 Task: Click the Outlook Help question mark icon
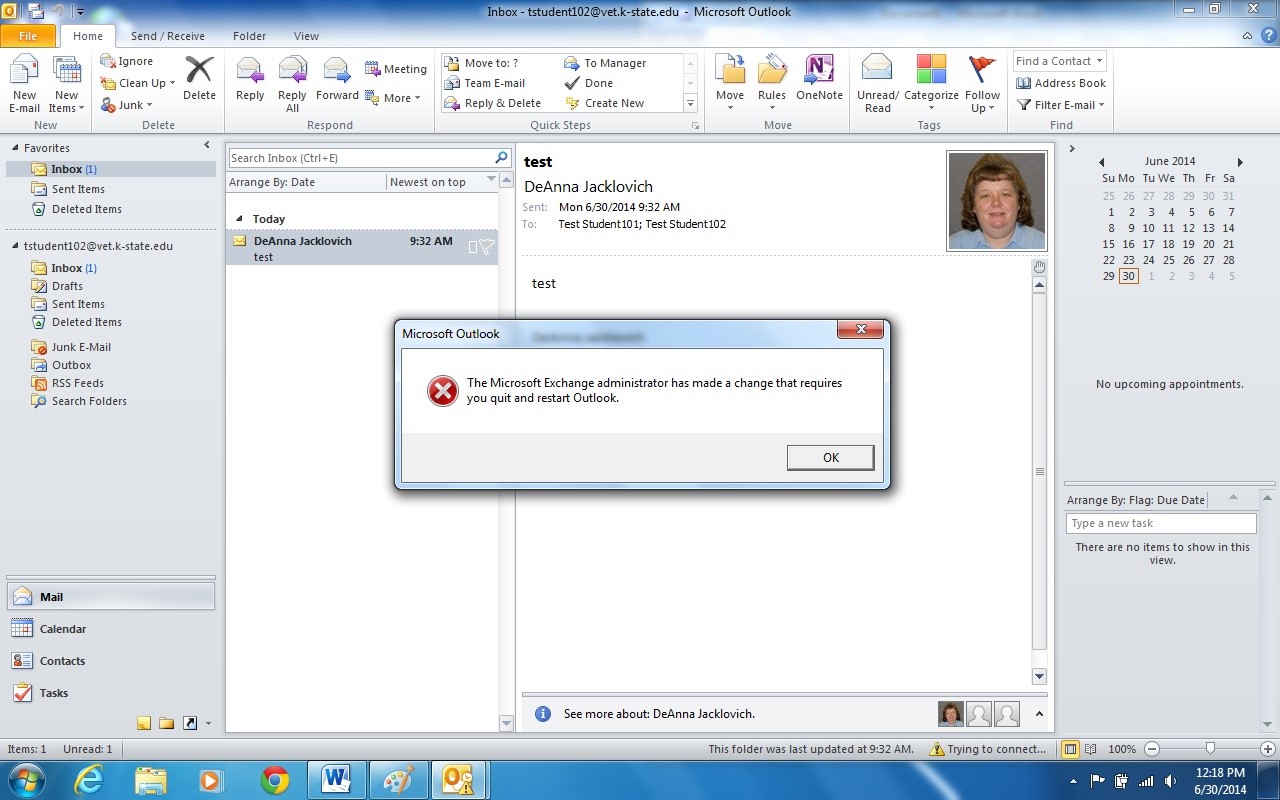pyautogui.click(x=1267, y=36)
